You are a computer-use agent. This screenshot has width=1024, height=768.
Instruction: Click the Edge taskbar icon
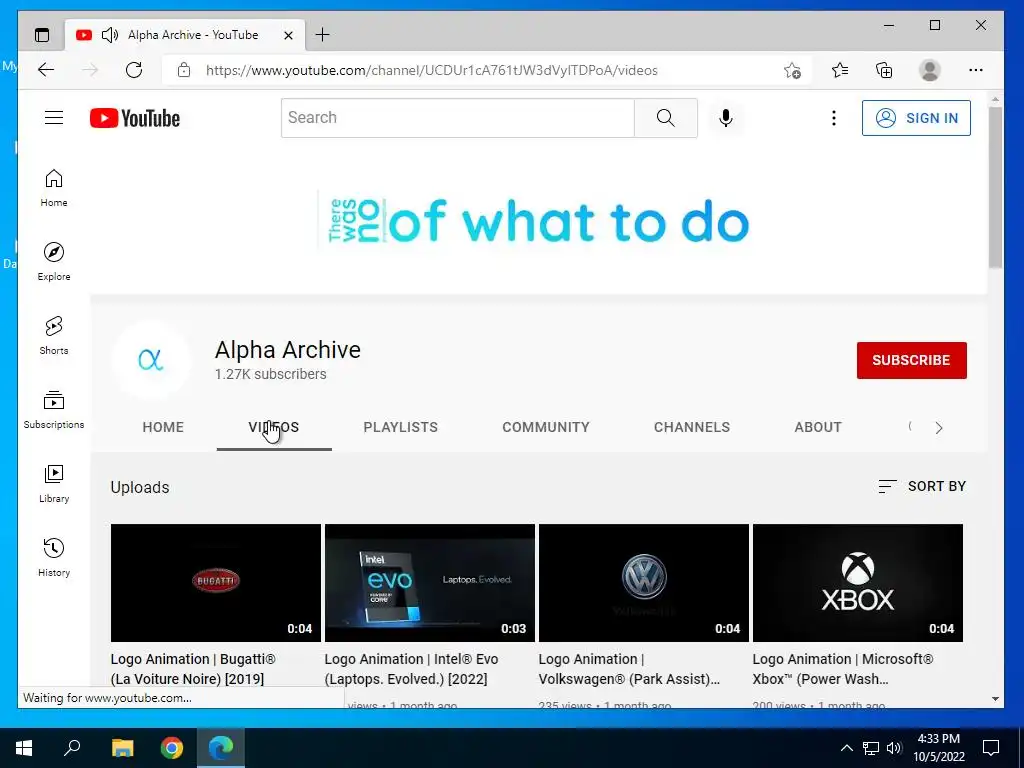(221, 748)
